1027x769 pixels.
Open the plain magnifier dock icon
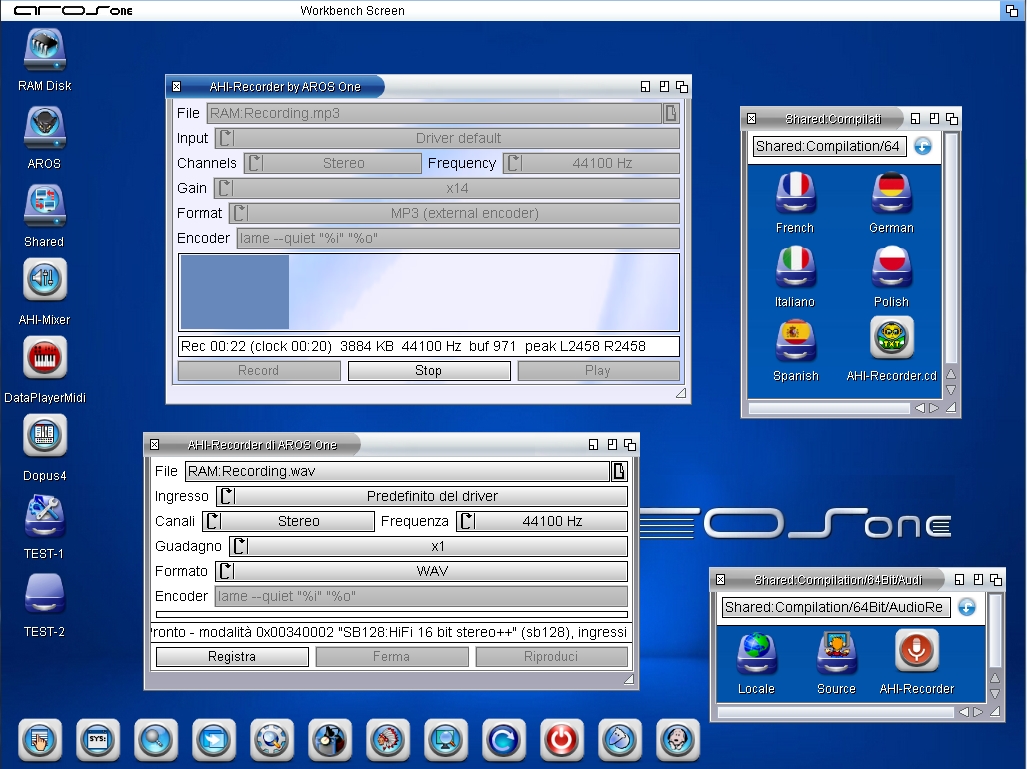[156, 740]
